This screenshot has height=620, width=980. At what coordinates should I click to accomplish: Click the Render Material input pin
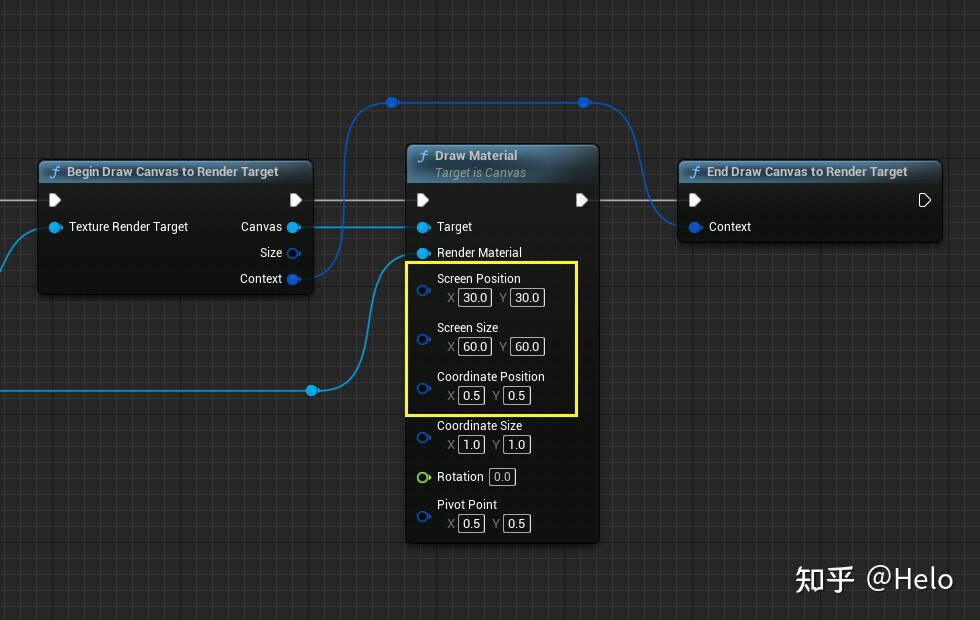tap(422, 253)
